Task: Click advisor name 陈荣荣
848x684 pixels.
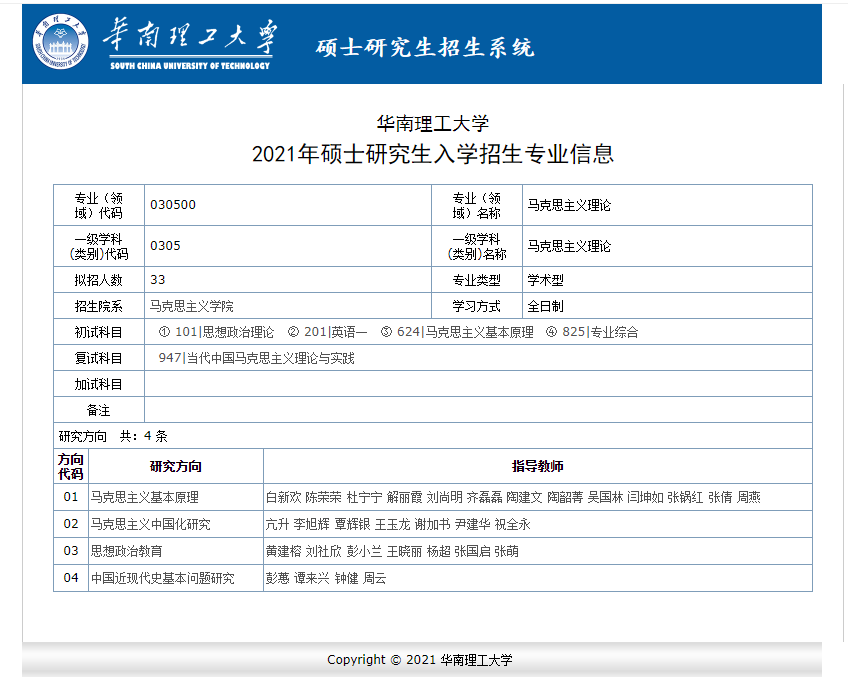Action: click(323, 497)
